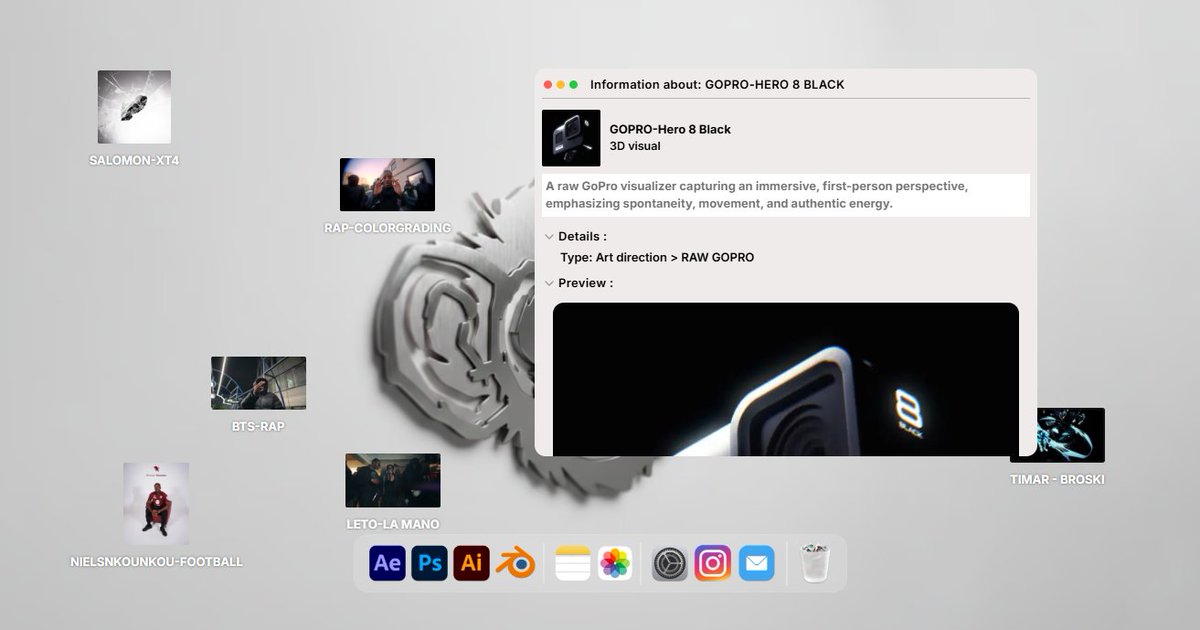Open Instagram from the dock
Viewport: 1200px width, 630px height.
click(x=713, y=563)
